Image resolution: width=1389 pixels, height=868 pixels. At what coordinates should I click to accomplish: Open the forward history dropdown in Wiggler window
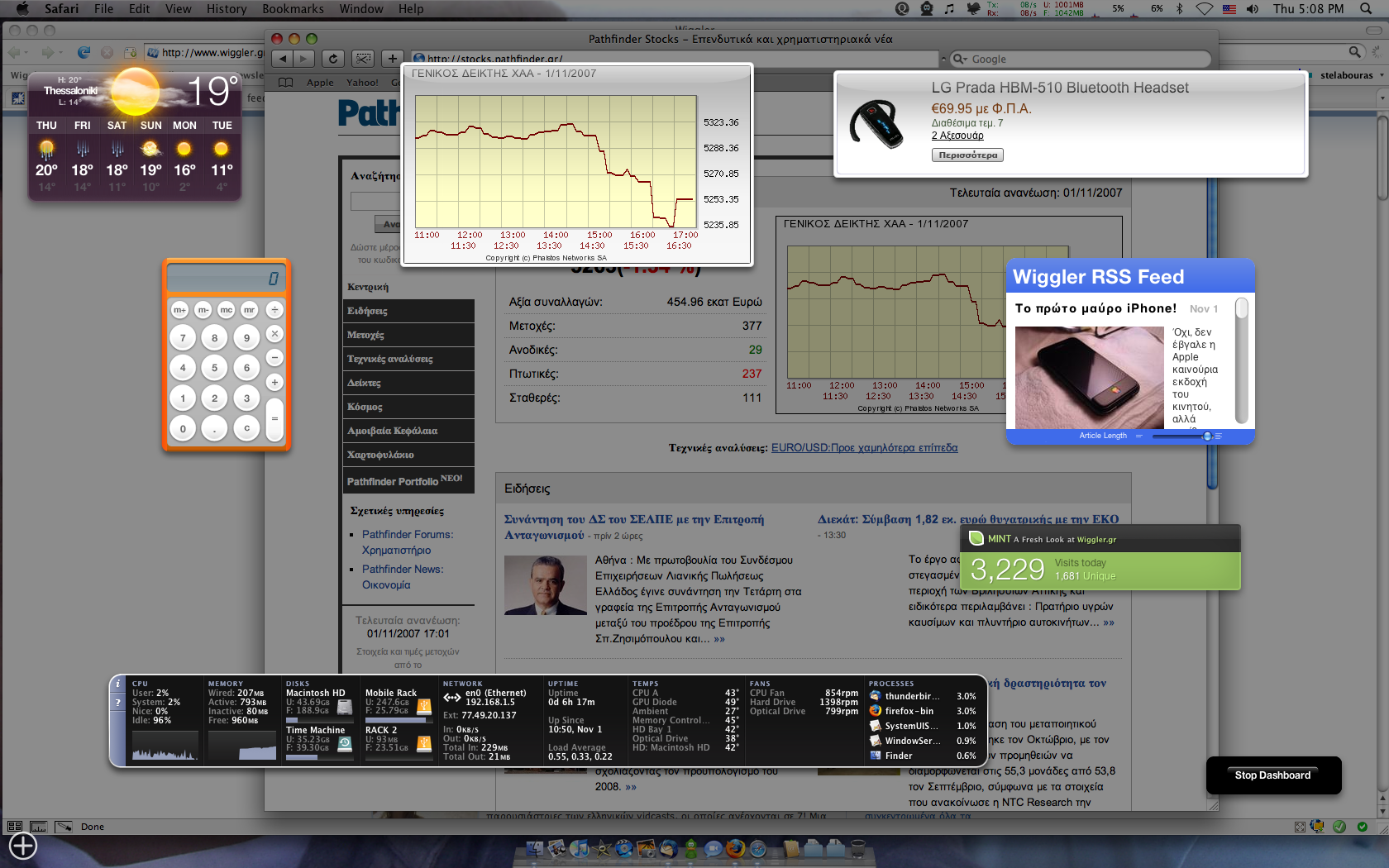click(x=59, y=53)
